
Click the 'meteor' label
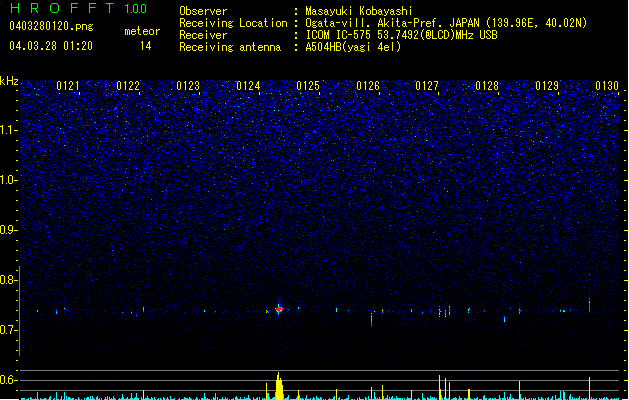click(142, 31)
